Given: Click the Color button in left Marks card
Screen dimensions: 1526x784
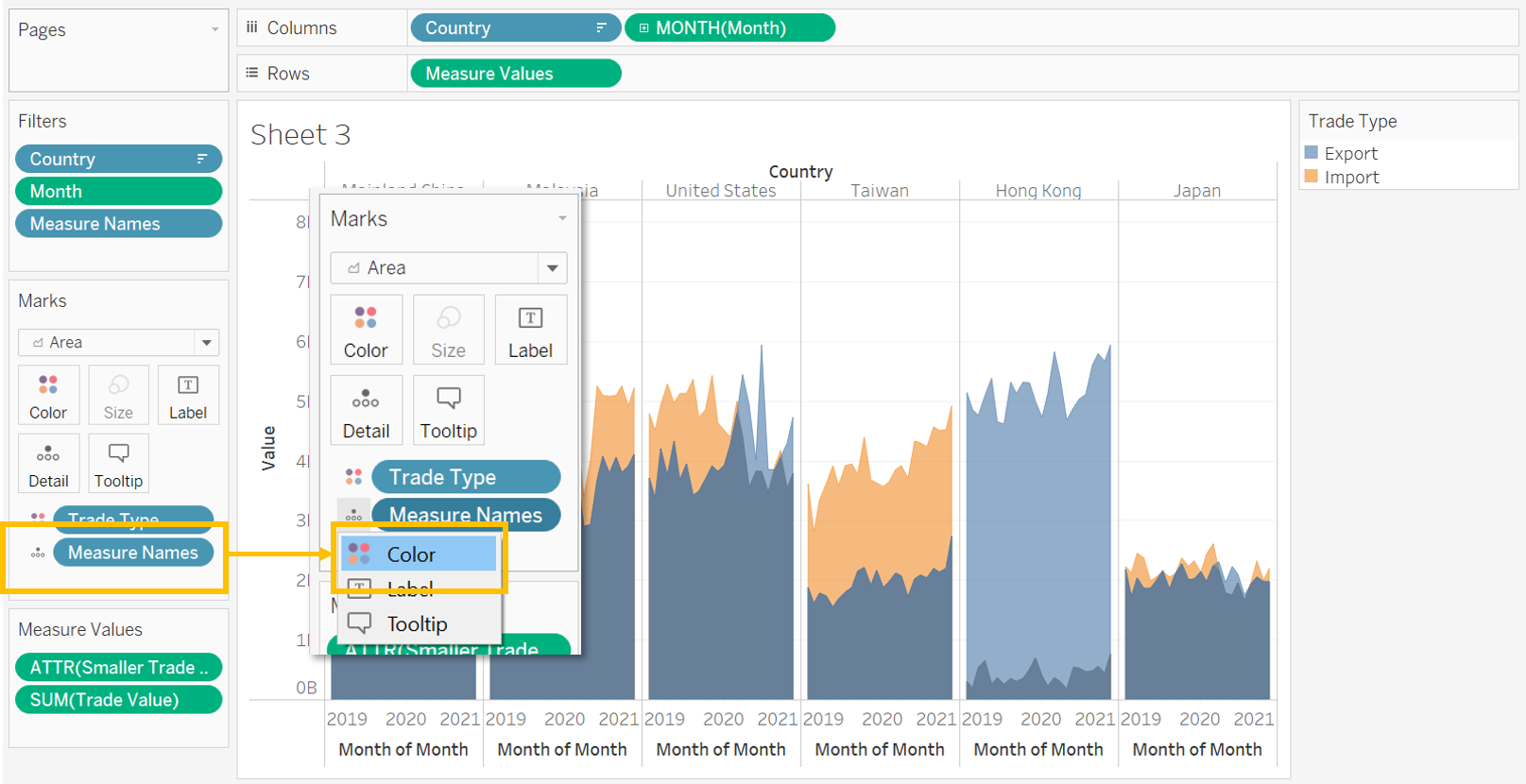Looking at the screenshot, I should click(48, 395).
